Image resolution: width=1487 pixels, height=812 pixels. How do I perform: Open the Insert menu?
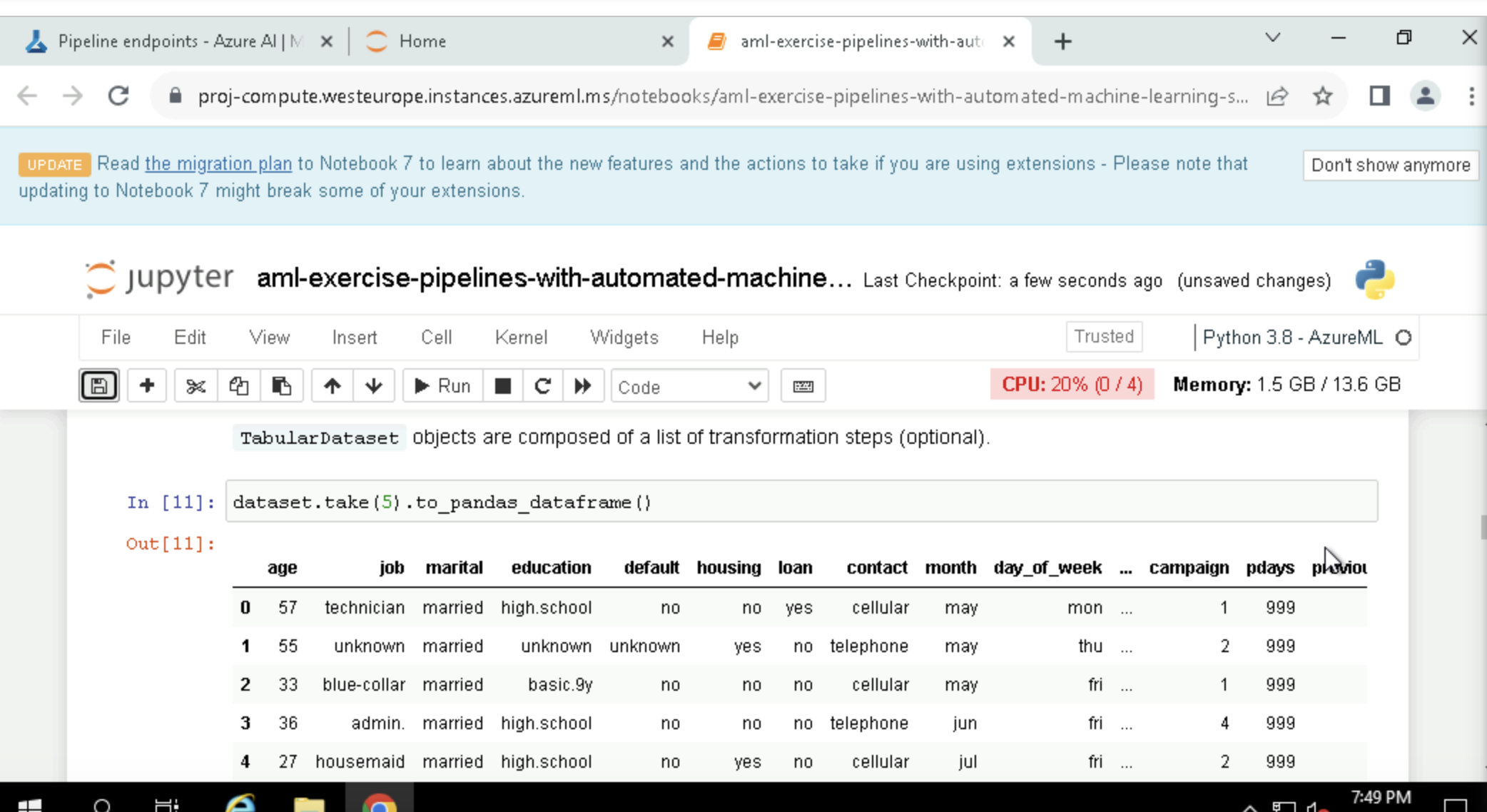pos(355,338)
